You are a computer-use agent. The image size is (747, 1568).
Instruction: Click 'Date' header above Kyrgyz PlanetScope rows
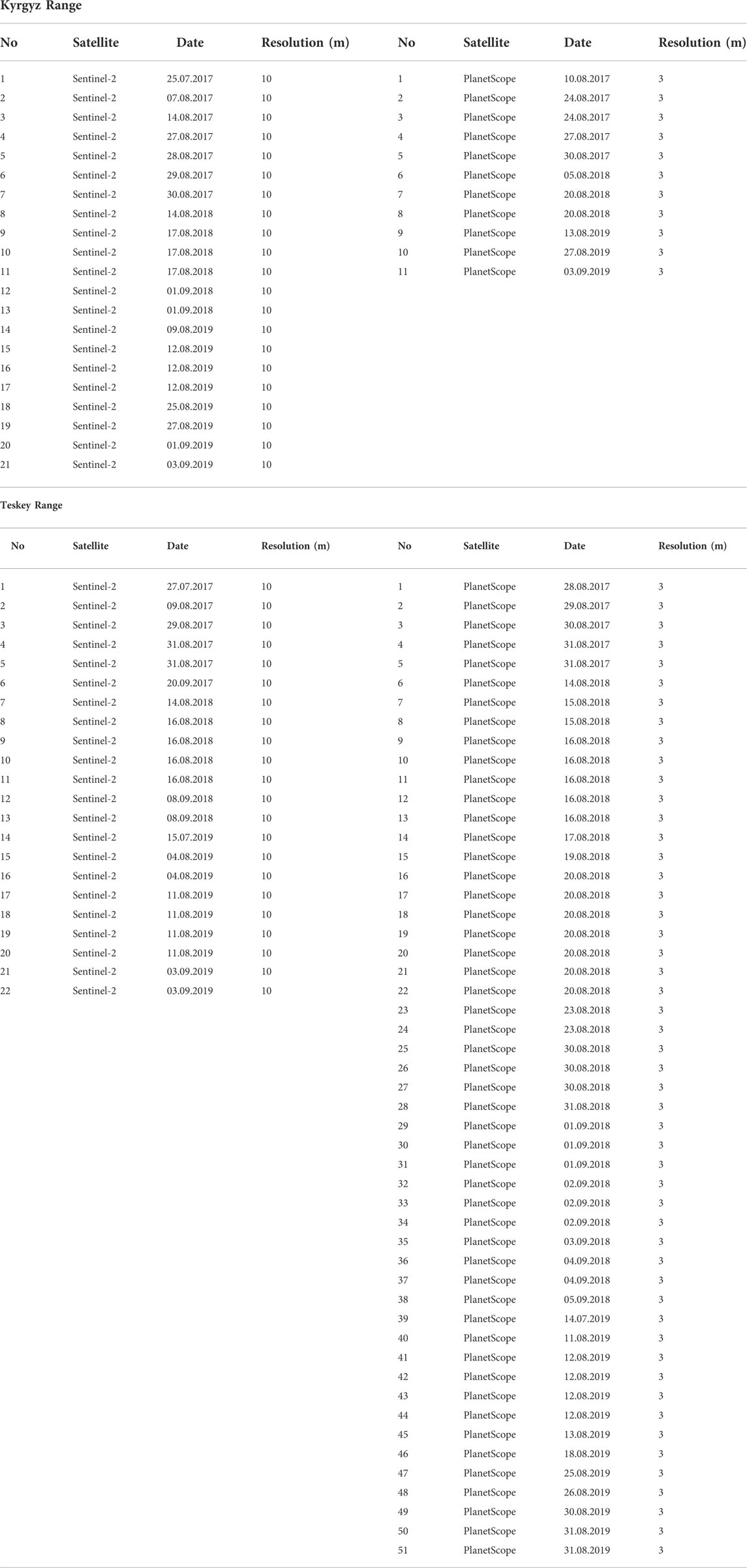[578, 43]
